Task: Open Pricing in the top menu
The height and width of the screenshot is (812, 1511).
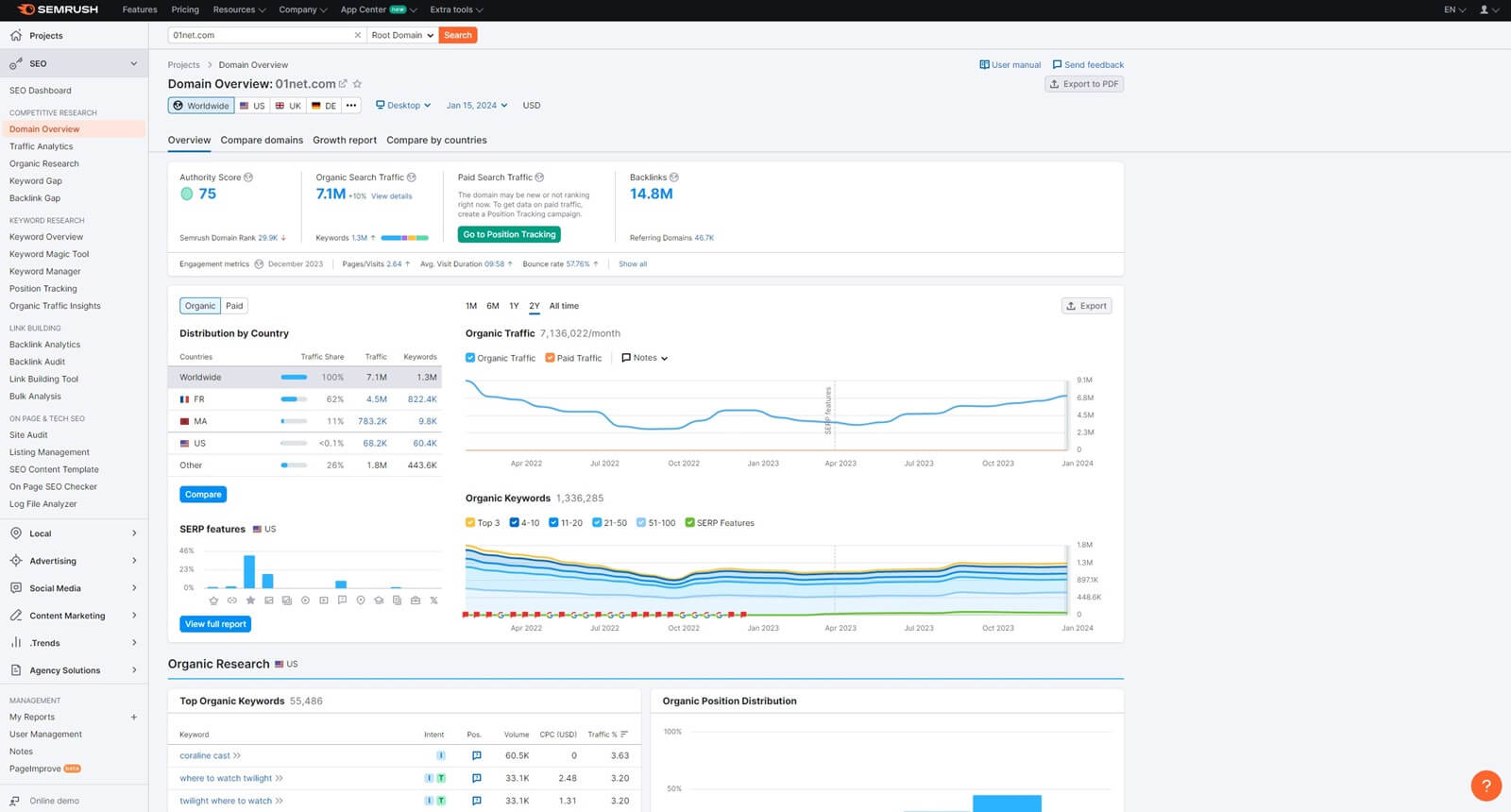Action: point(185,9)
